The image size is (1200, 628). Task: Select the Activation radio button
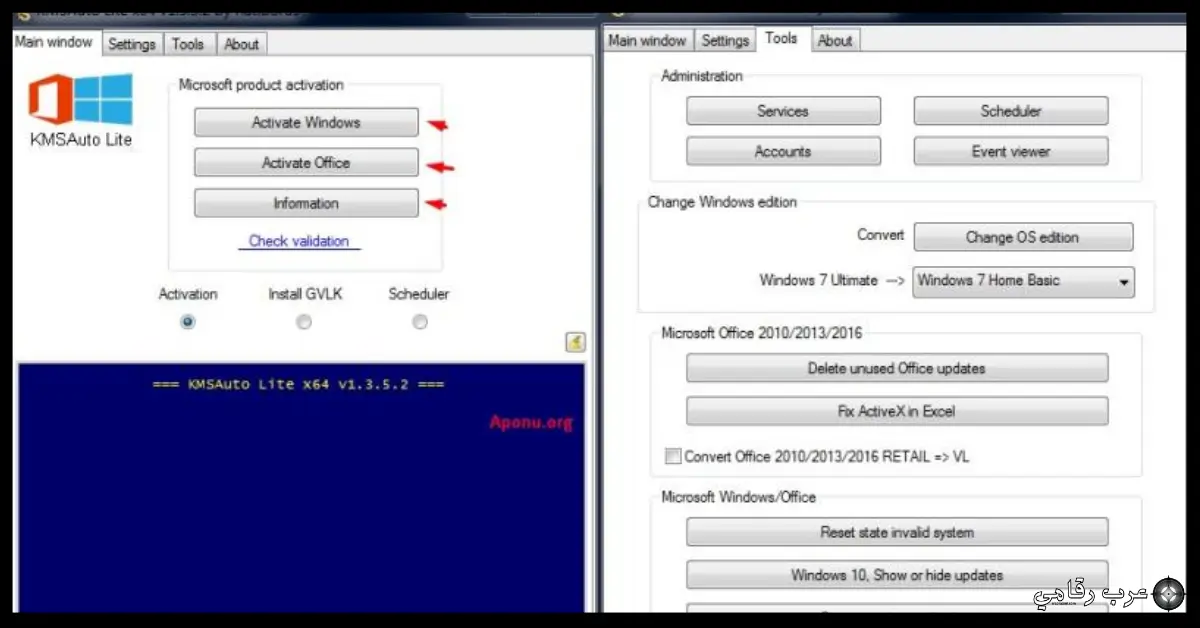(187, 322)
